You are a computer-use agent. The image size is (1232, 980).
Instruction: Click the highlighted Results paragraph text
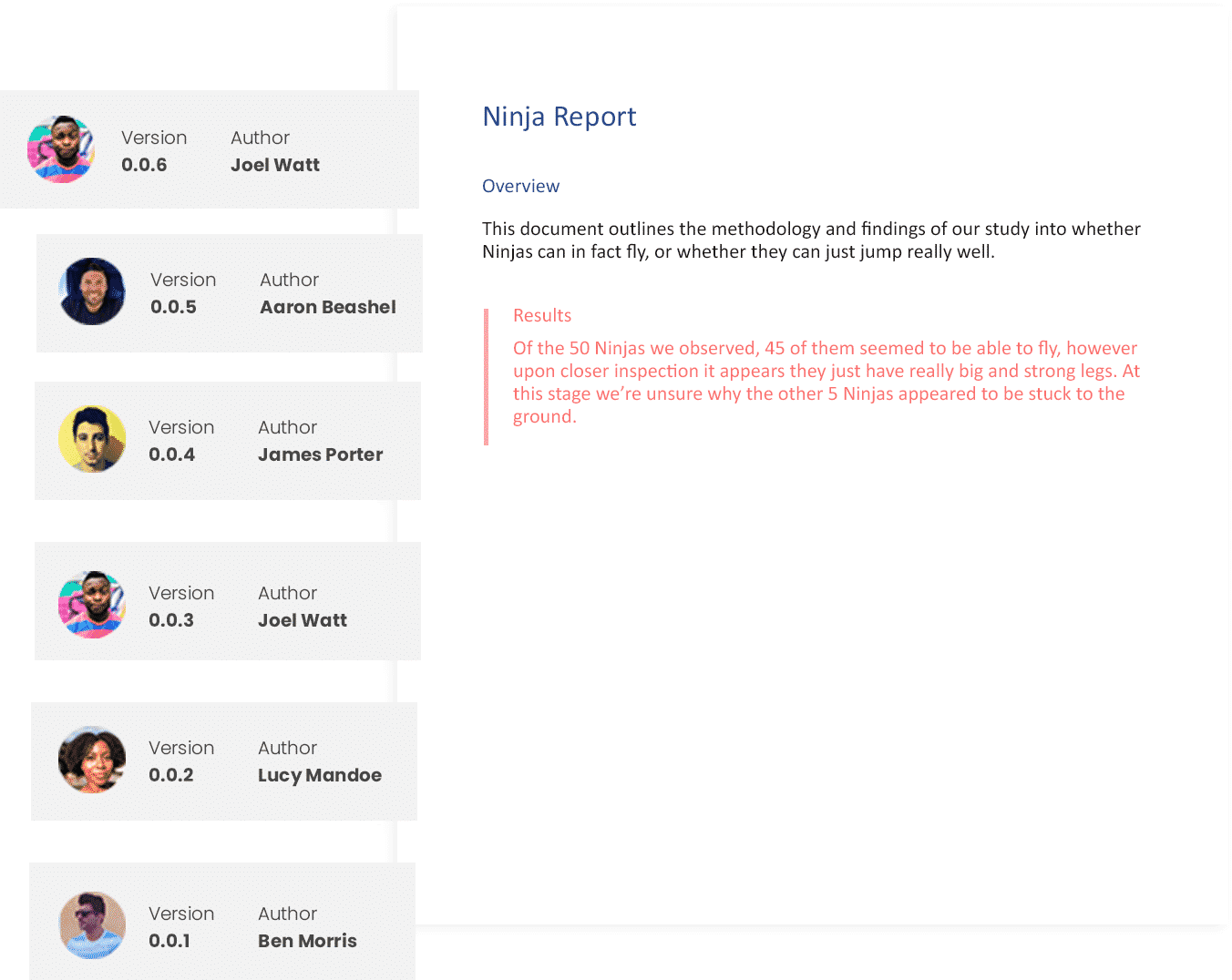coord(823,382)
